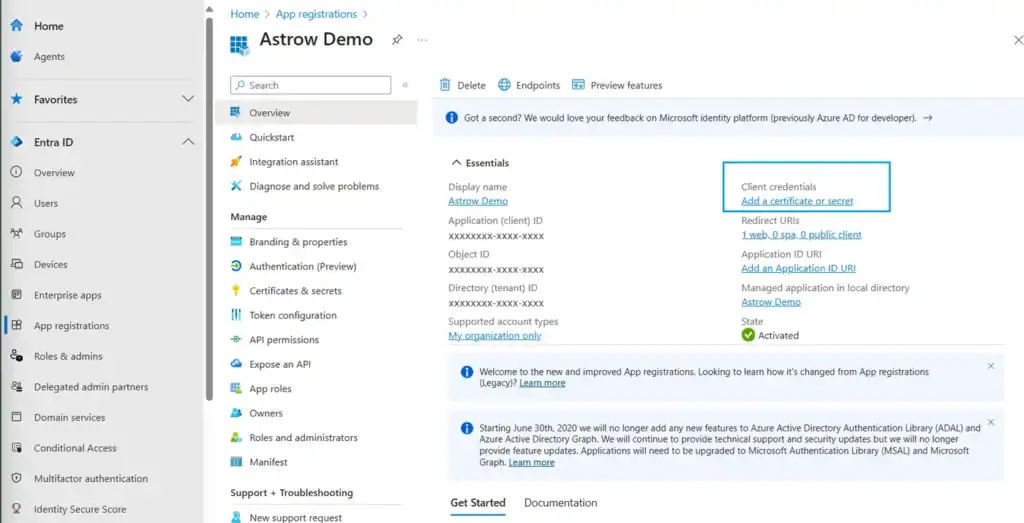
Task: Click the Certificates & secrets key icon
Action: 236,291
